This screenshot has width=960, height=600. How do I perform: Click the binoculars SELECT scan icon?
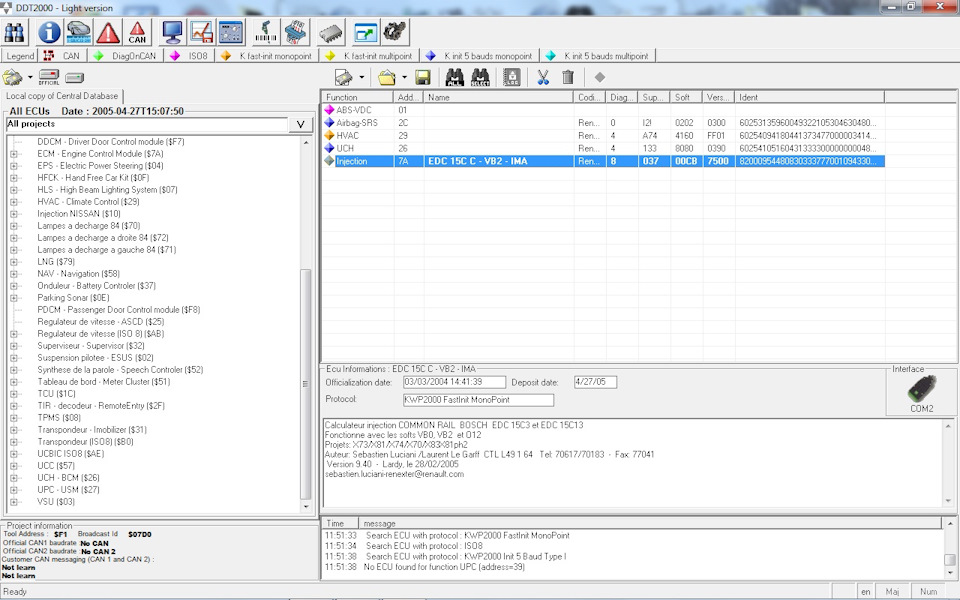[480, 78]
